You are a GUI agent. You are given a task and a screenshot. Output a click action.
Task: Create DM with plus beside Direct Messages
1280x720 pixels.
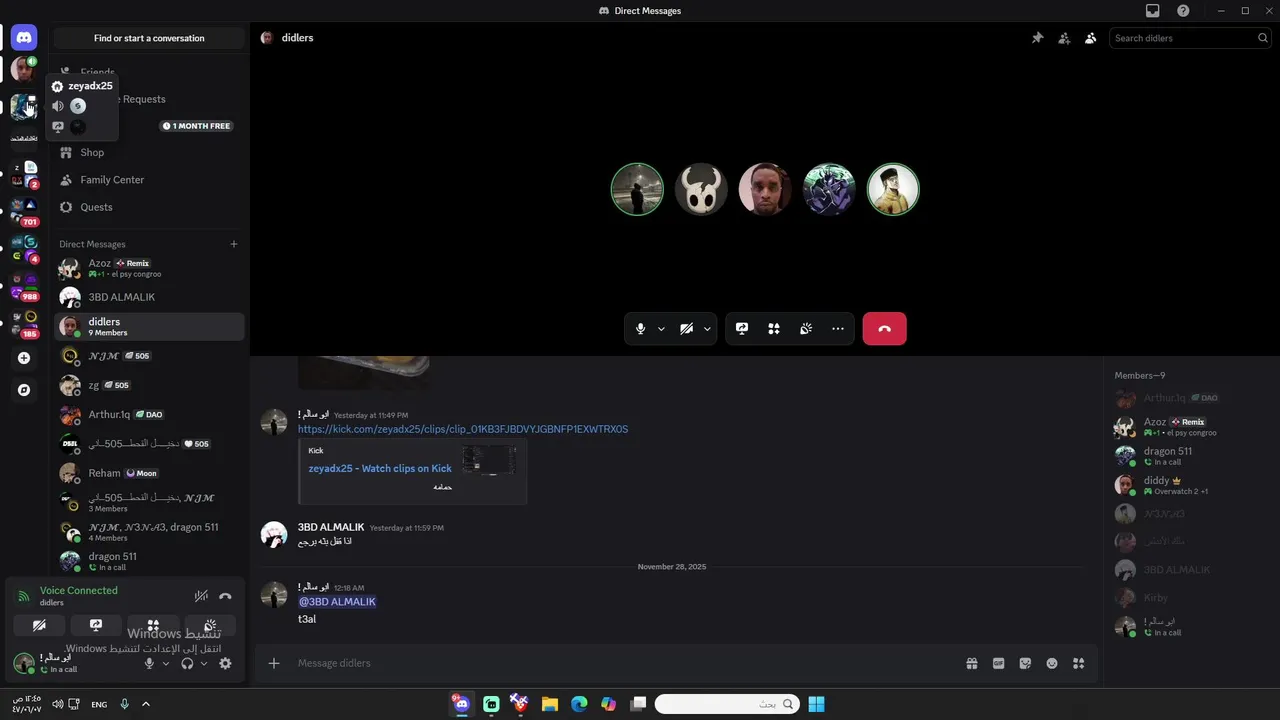(x=234, y=244)
